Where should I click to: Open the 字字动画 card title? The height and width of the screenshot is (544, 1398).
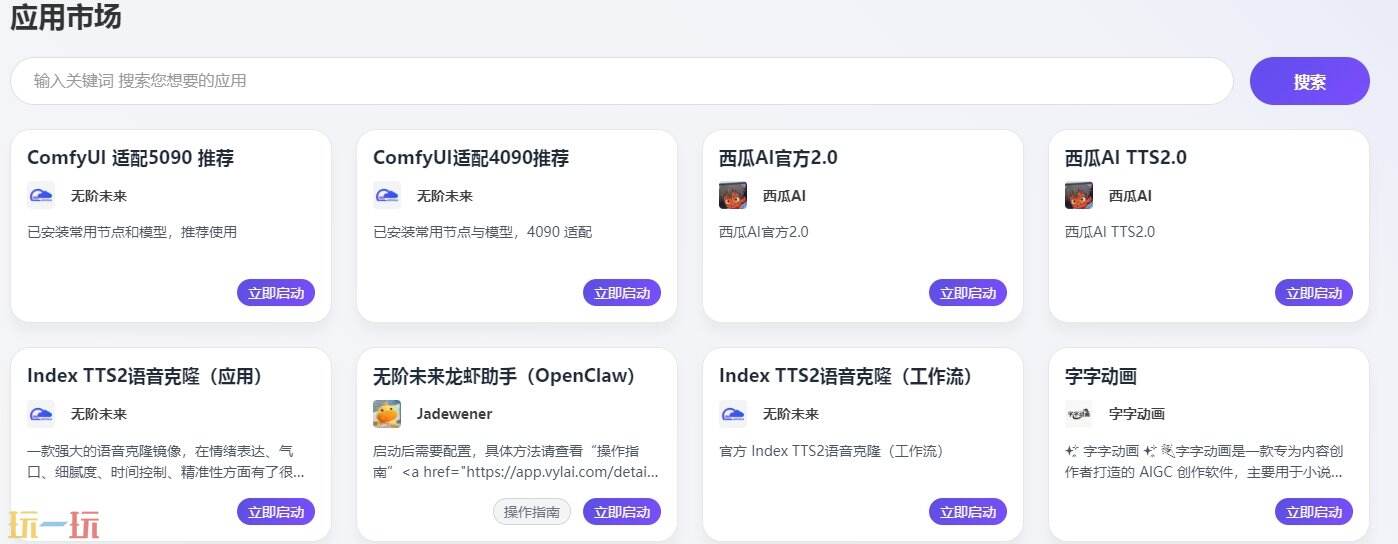(x=1101, y=377)
